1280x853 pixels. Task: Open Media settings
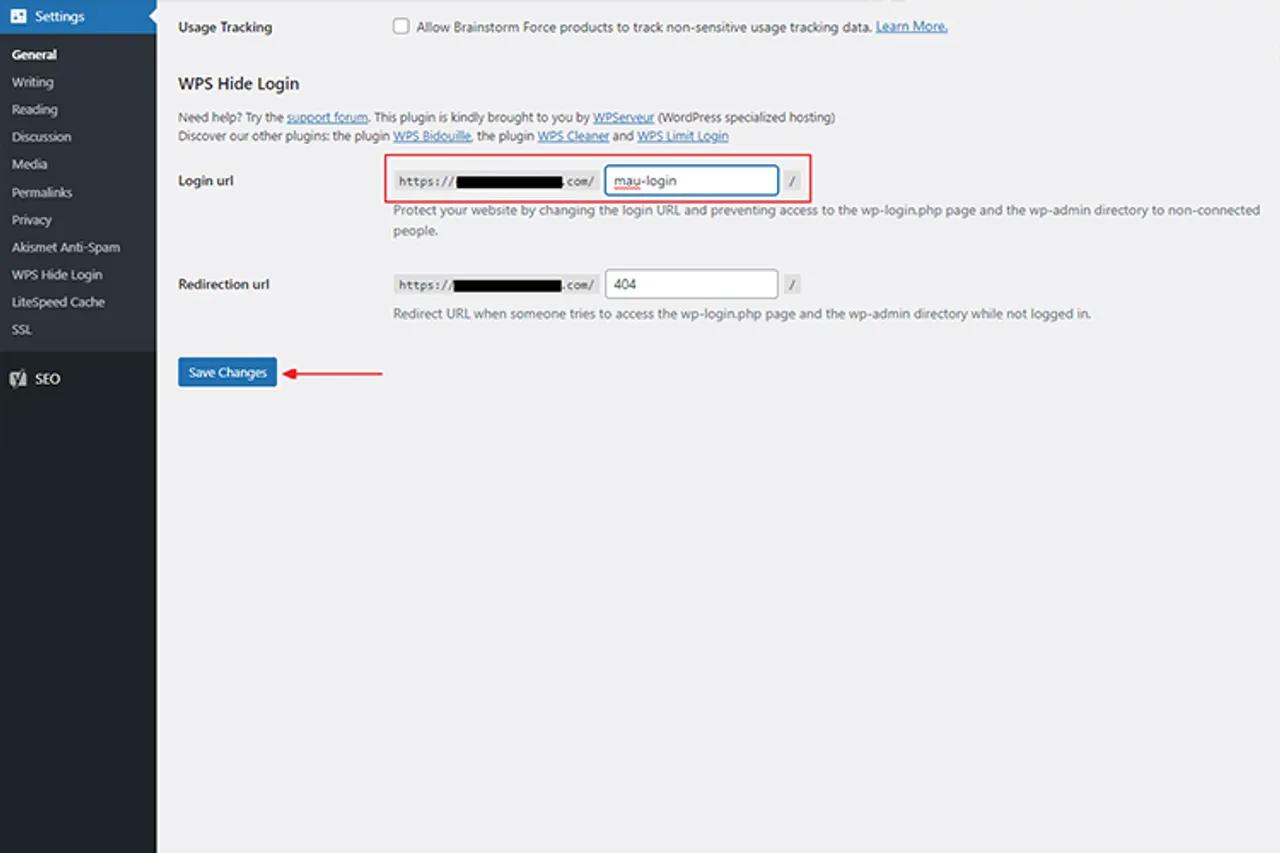pos(29,164)
